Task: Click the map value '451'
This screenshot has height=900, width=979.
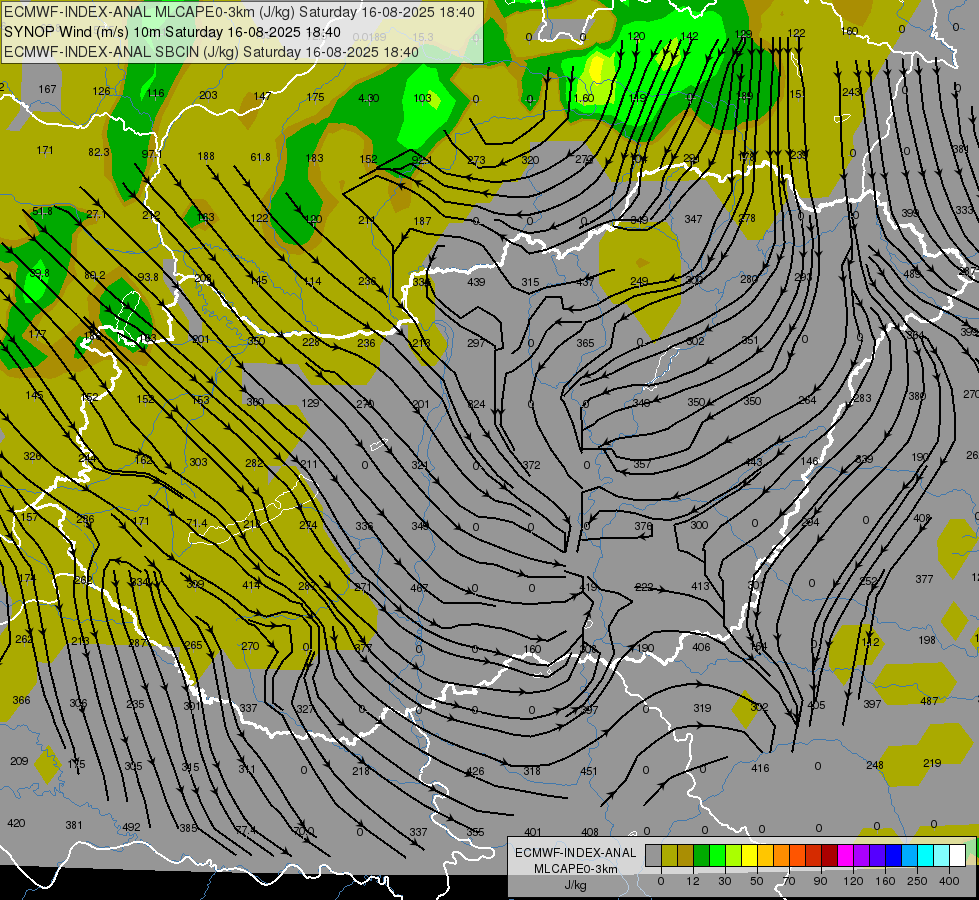Action: [x=589, y=771]
